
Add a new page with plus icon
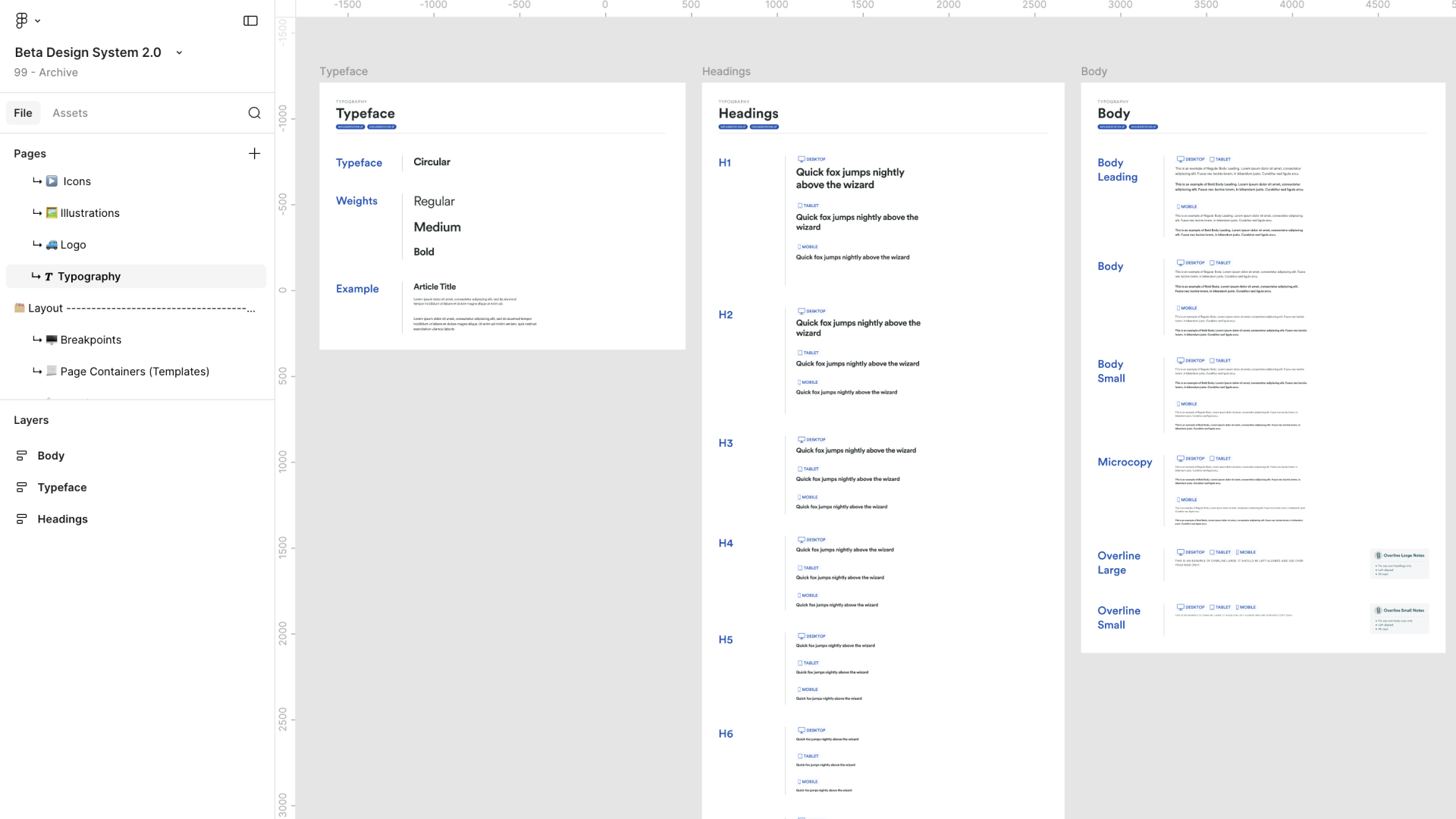pyautogui.click(x=254, y=153)
